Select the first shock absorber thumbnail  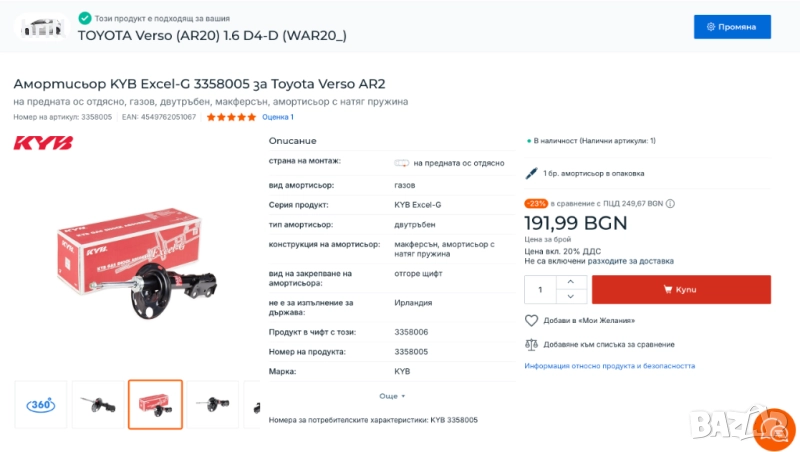[x=98, y=405]
